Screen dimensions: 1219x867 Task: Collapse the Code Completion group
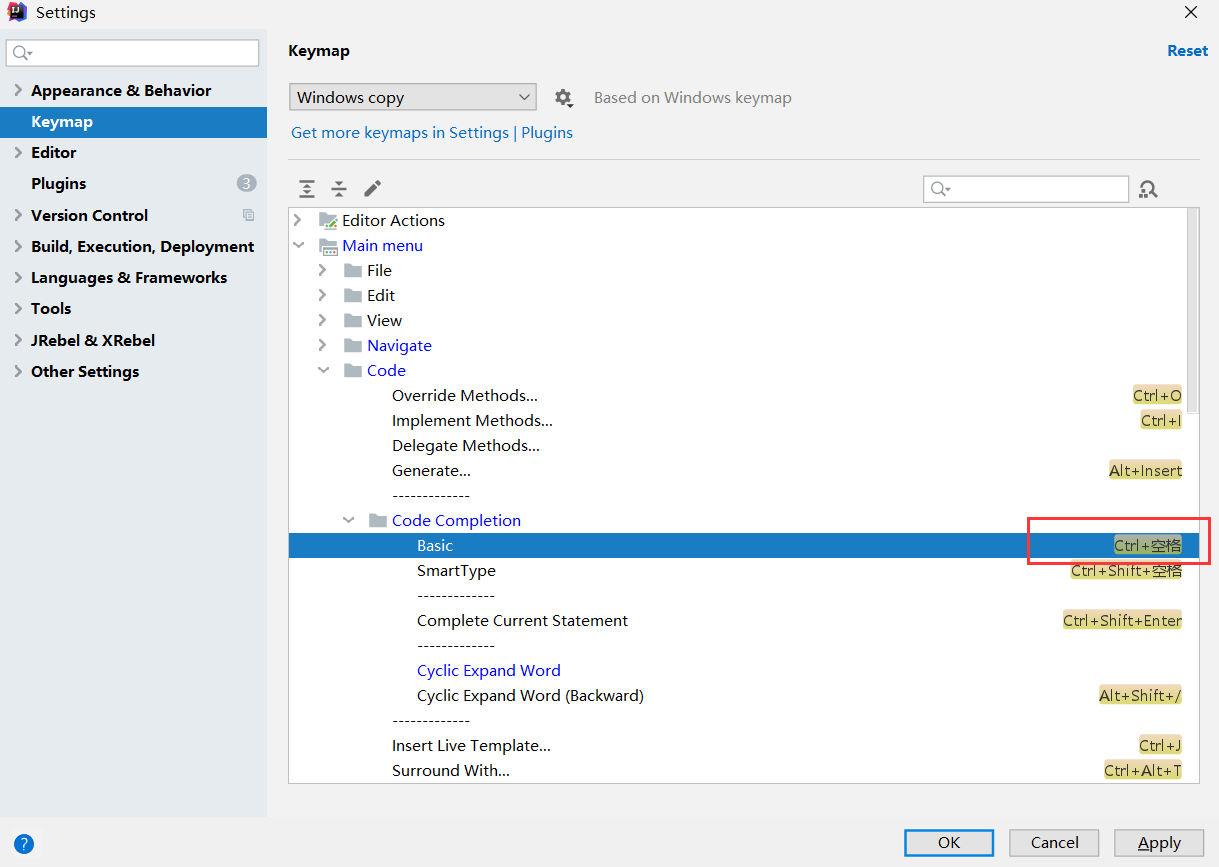(348, 520)
